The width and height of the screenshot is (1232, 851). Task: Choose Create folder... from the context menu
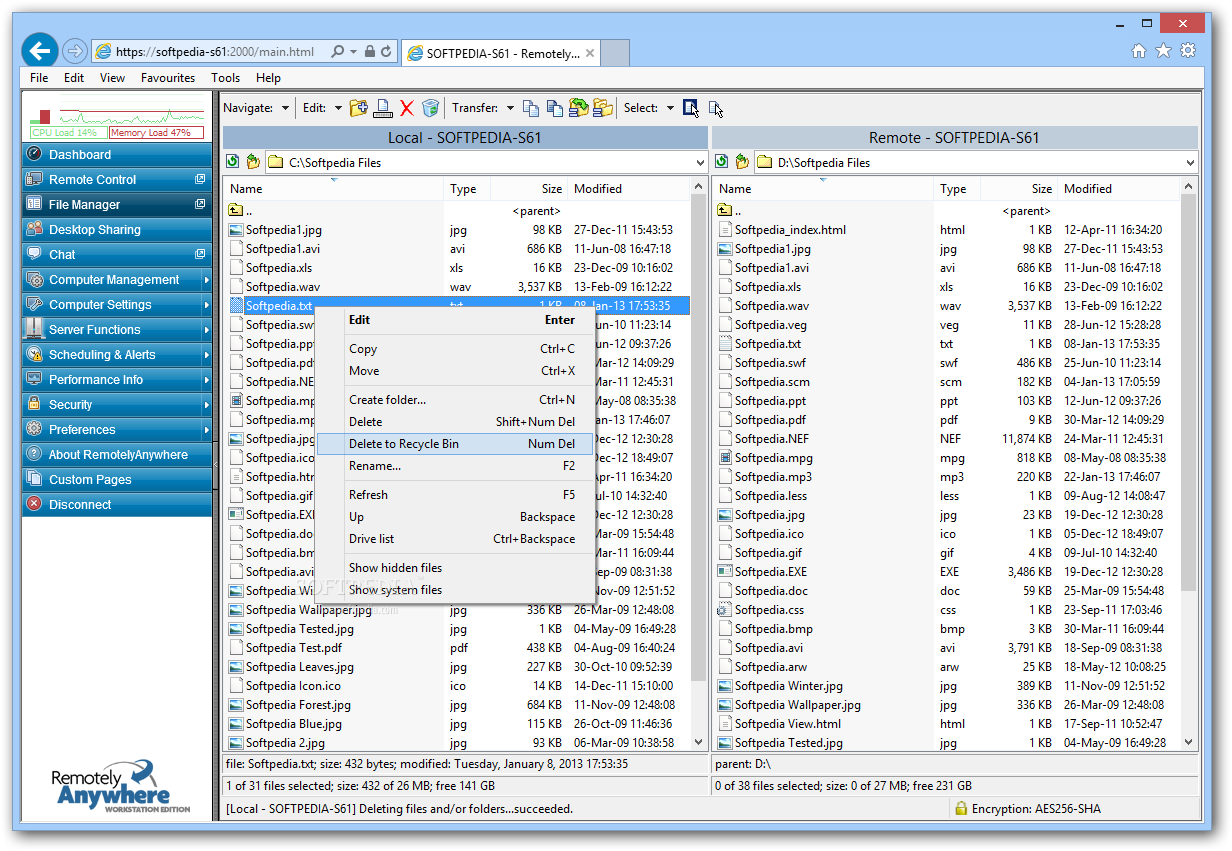click(455, 400)
